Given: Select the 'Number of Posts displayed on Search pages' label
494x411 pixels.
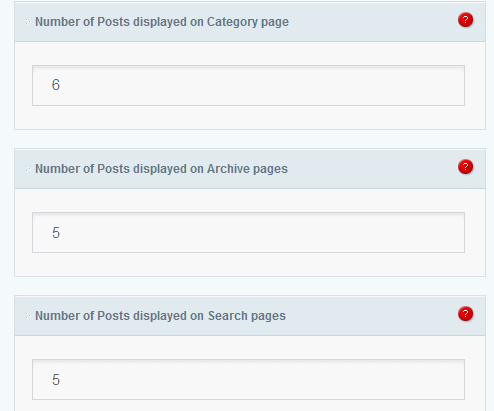Looking at the screenshot, I should pos(160,316).
